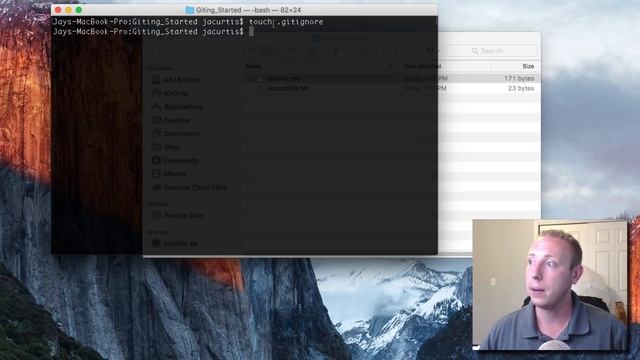Image resolution: width=640 pixels, height=360 pixels.
Task: Click the presenter webcam video thumbnail
Action: 550,285
